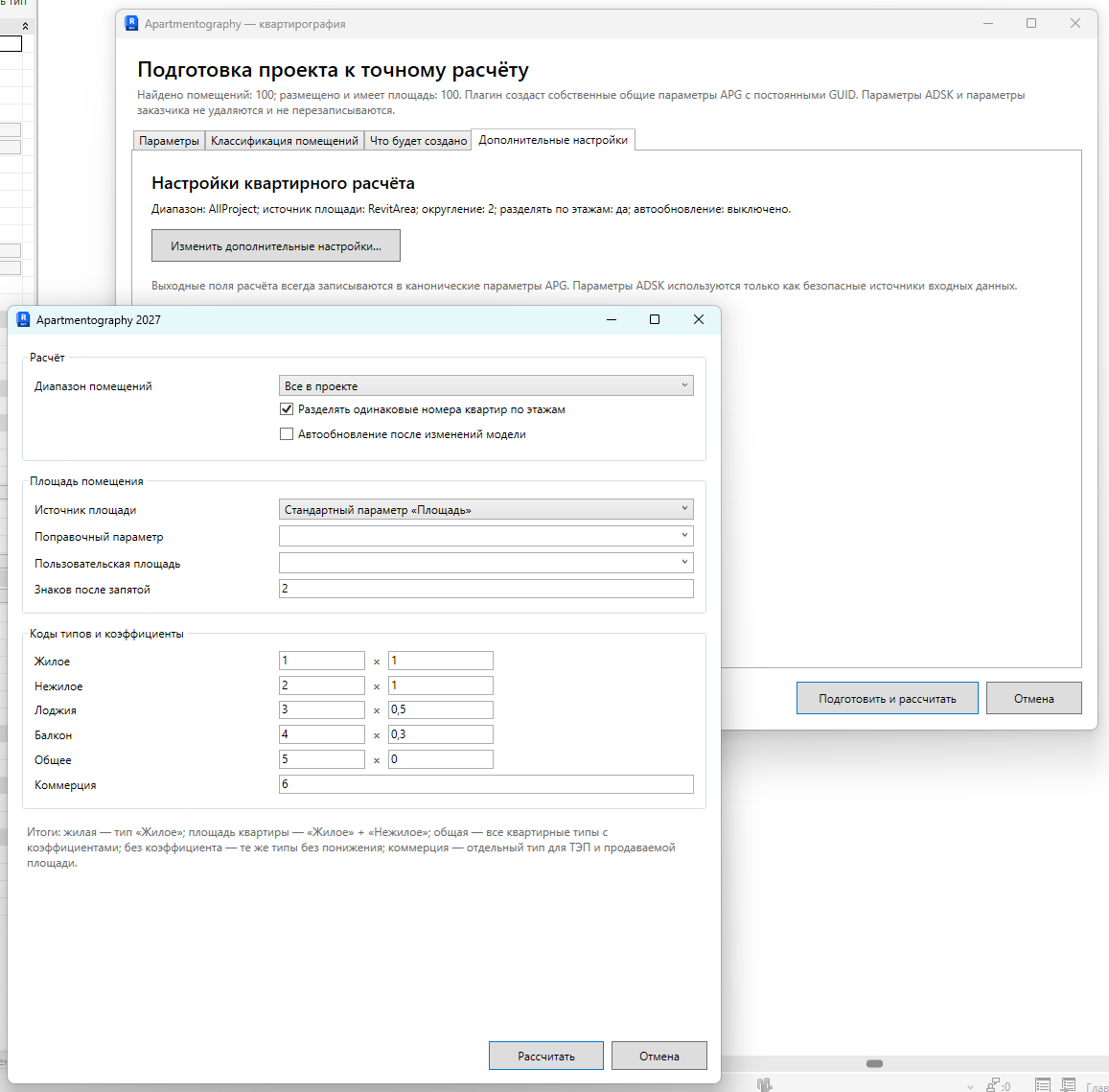Image resolution: width=1109 pixels, height=1092 pixels.
Task: Click the 'Коммерция' code field
Action: pyautogui.click(x=486, y=783)
